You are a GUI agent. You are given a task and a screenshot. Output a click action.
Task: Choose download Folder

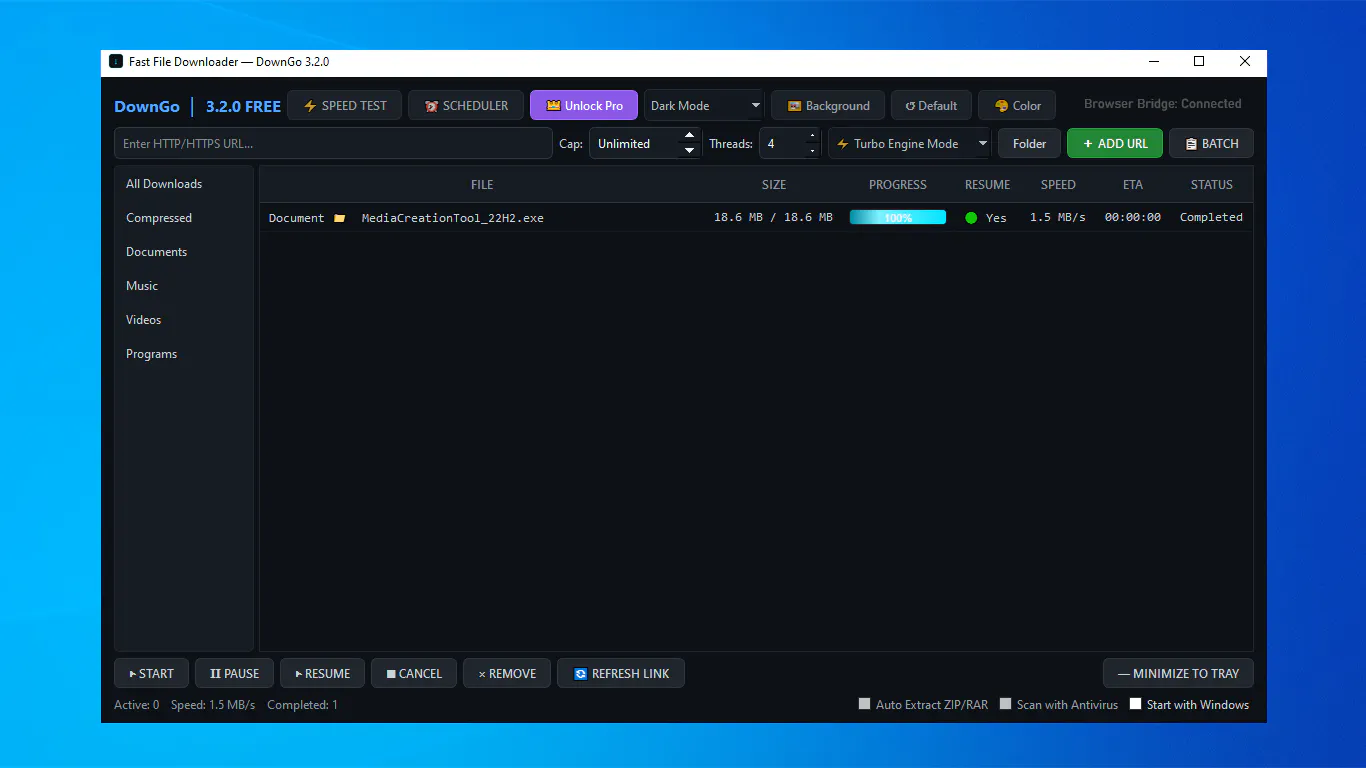click(1029, 143)
